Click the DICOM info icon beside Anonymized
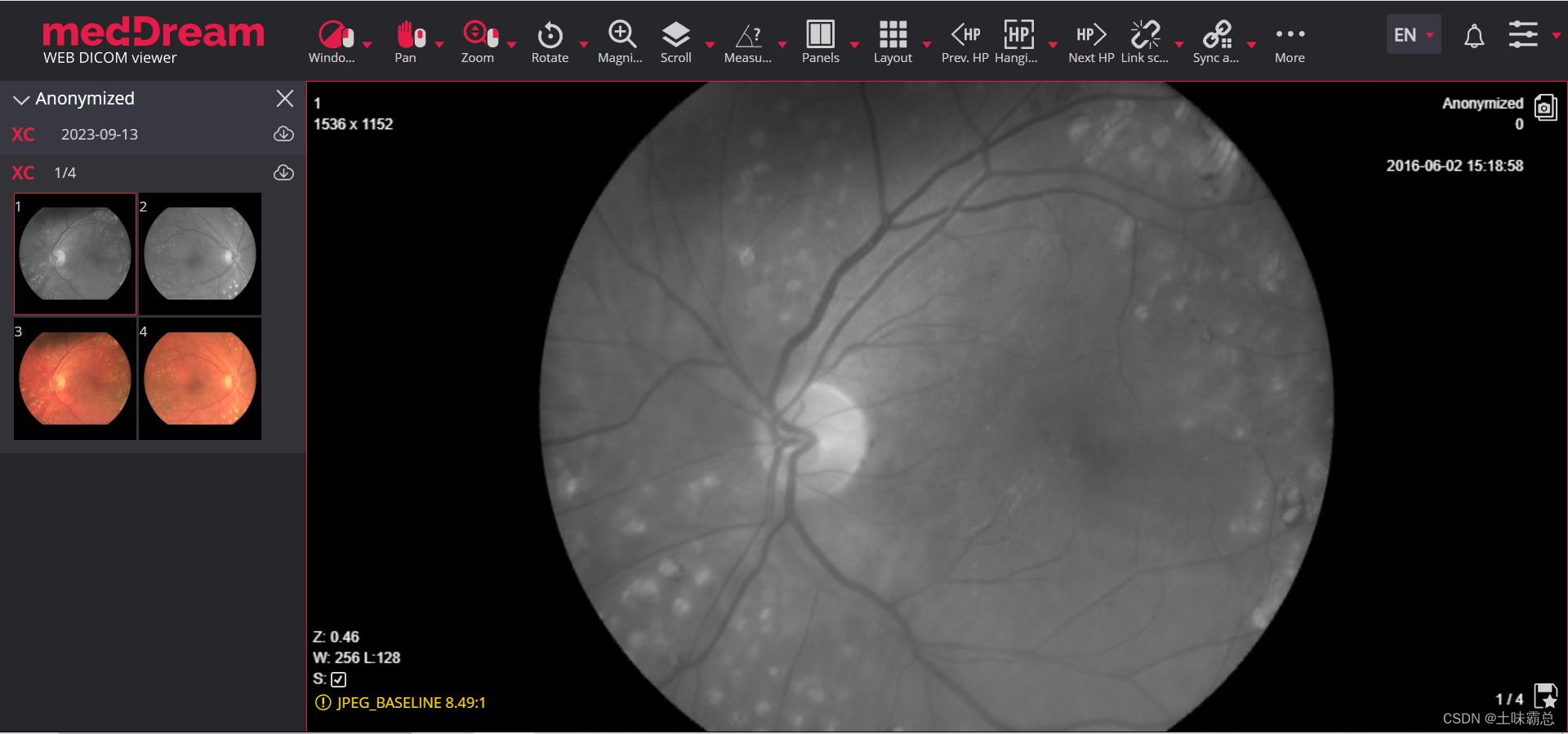 [x=1545, y=108]
